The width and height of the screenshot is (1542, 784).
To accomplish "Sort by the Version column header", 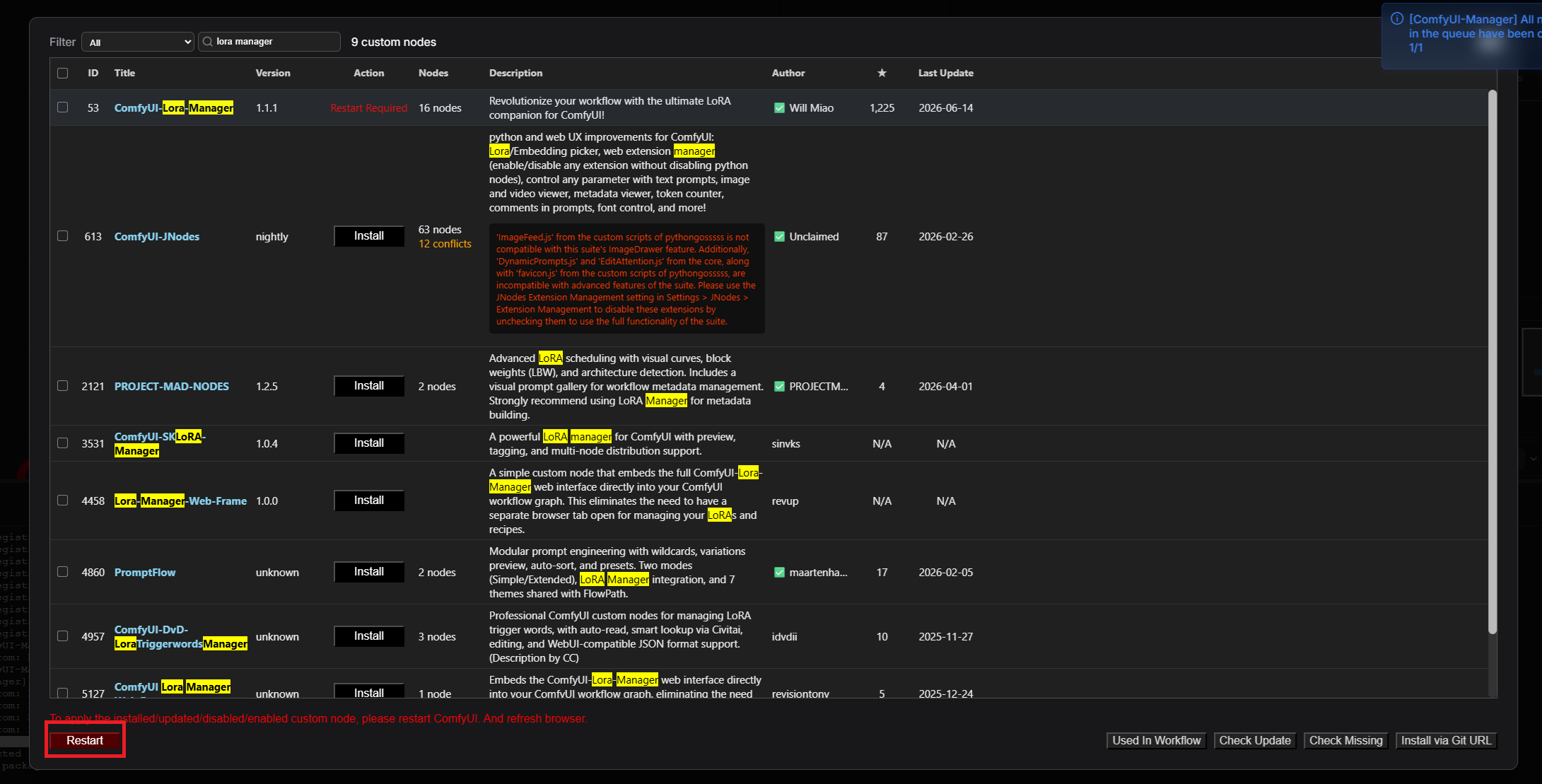I will (273, 73).
